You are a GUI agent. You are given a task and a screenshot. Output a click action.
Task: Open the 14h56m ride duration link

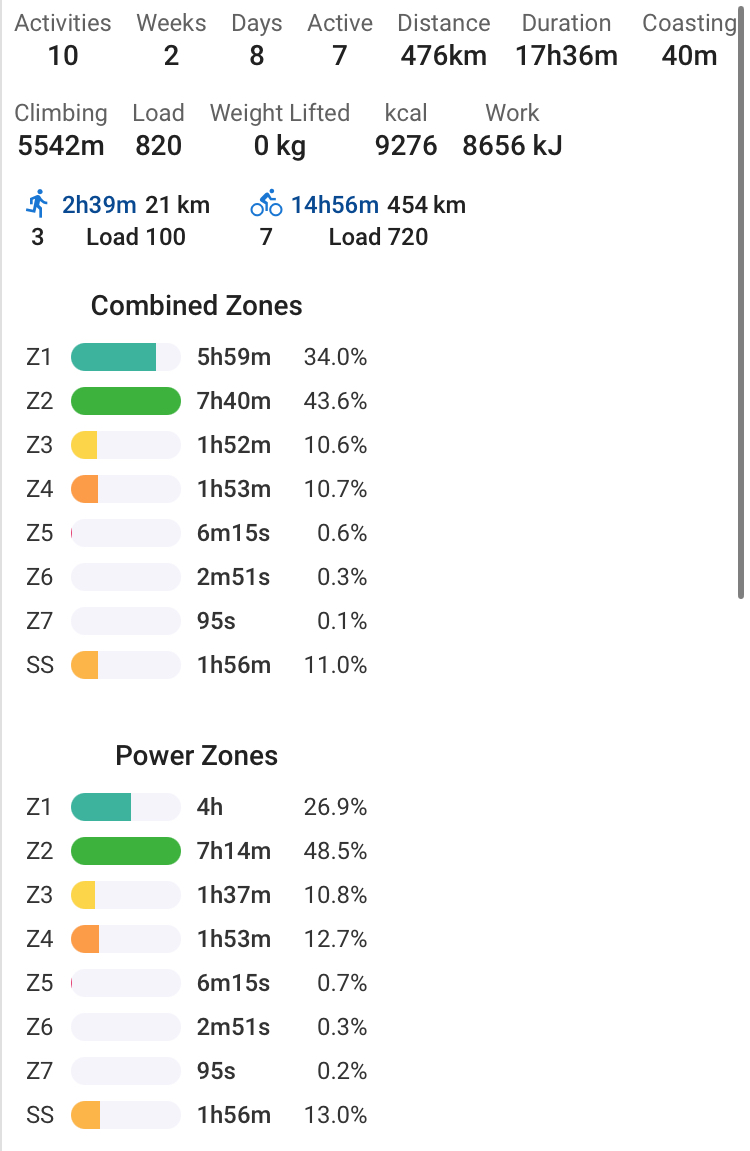[x=334, y=206]
